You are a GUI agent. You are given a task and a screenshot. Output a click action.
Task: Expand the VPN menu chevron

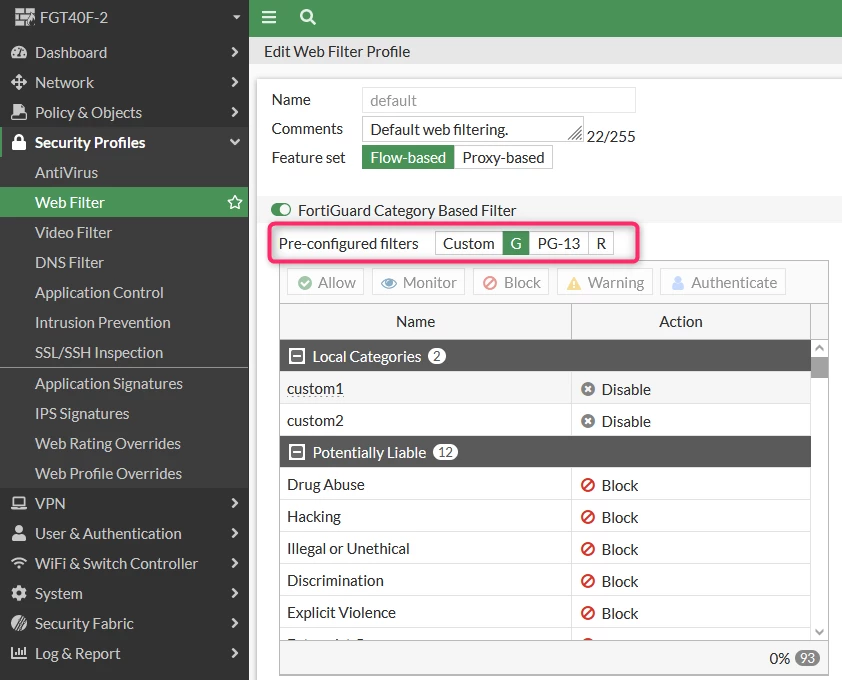pos(234,503)
